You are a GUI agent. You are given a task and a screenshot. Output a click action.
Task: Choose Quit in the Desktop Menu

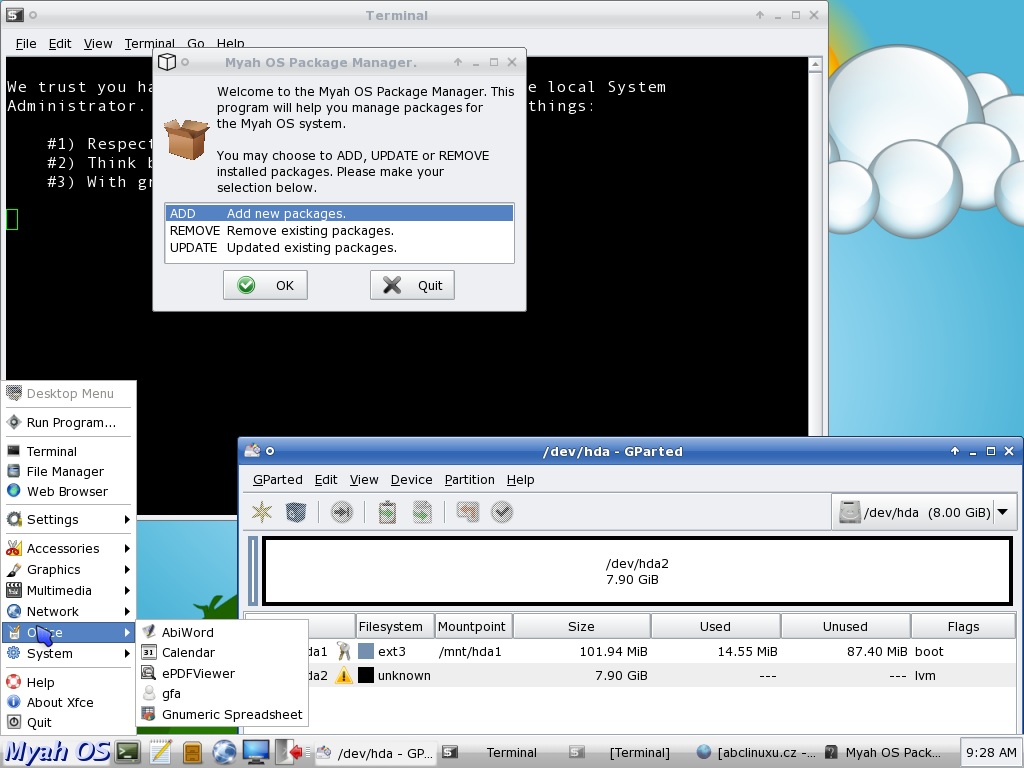click(x=69, y=723)
